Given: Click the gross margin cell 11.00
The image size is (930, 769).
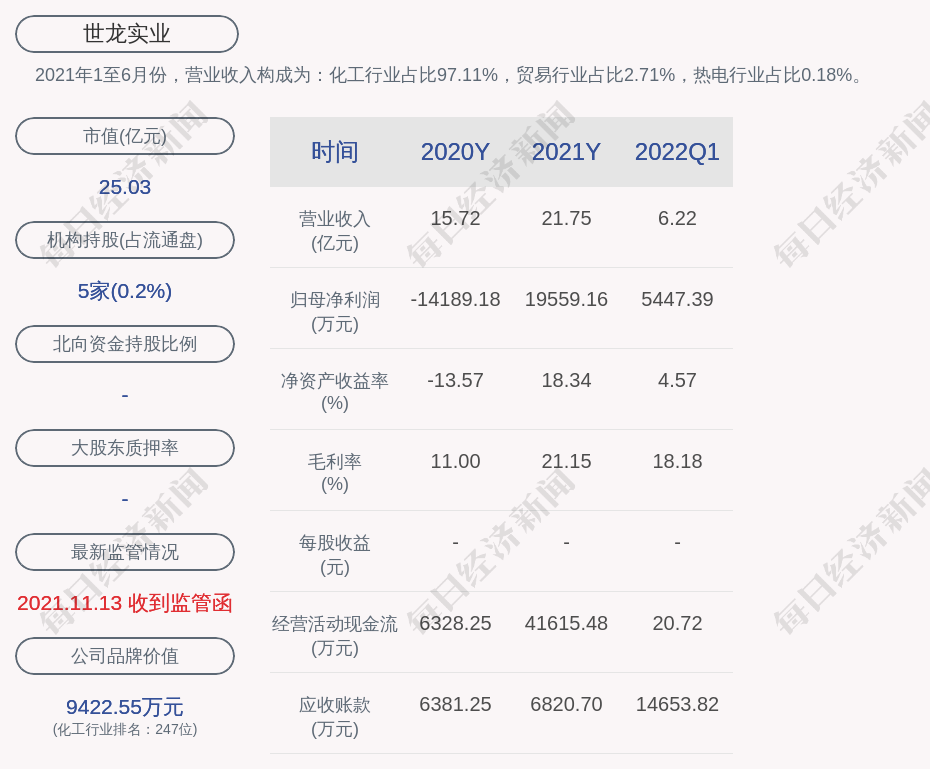Looking at the screenshot, I should [x=455, y=461].
